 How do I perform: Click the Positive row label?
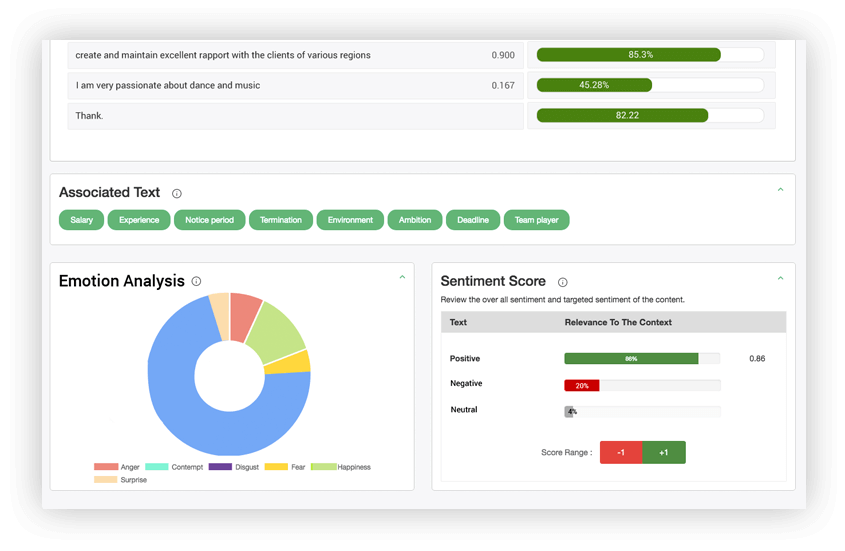tap(465, 359)
